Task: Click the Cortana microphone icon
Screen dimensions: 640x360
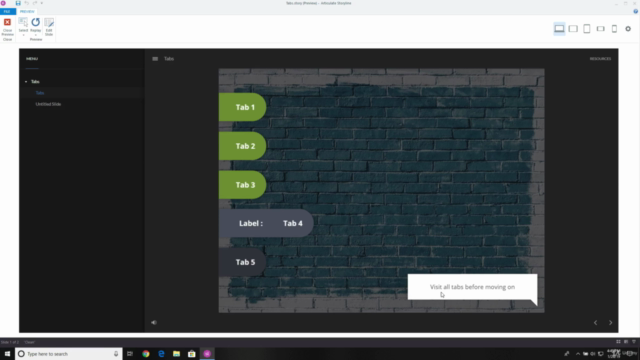Action: (116, 354)
